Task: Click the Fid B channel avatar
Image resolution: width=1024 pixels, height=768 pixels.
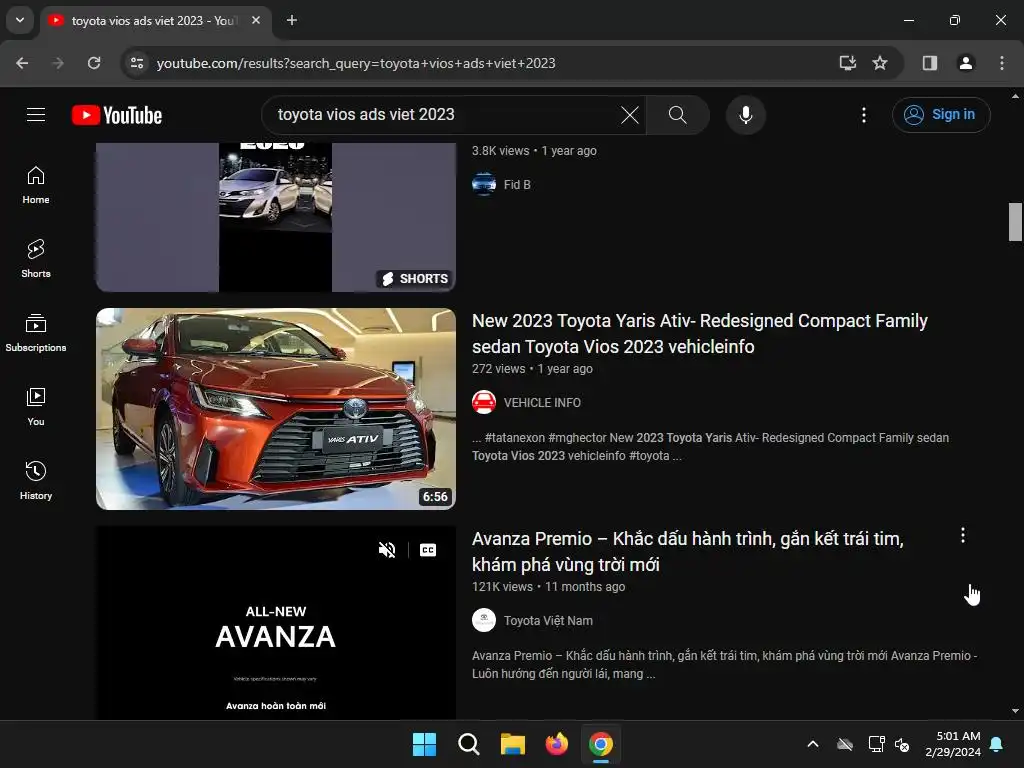Action: click(484, 184)
